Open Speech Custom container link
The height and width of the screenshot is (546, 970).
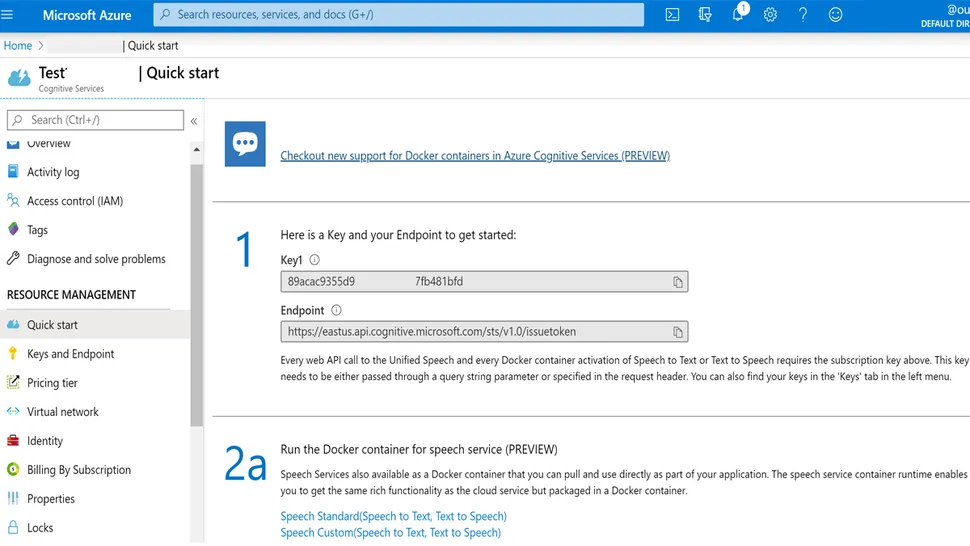coord(390,533)
